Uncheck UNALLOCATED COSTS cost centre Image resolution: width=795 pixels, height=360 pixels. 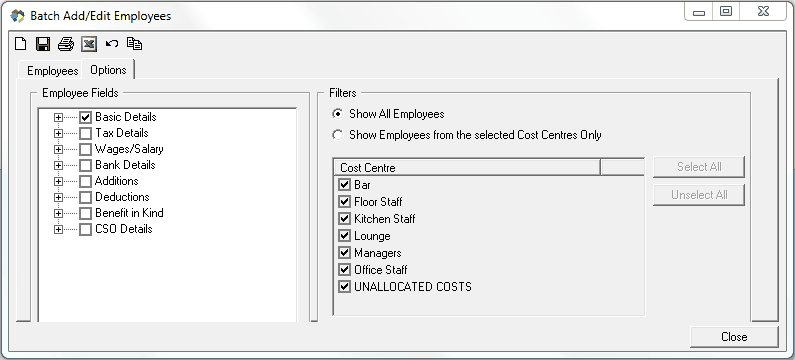tap(345, 286)
